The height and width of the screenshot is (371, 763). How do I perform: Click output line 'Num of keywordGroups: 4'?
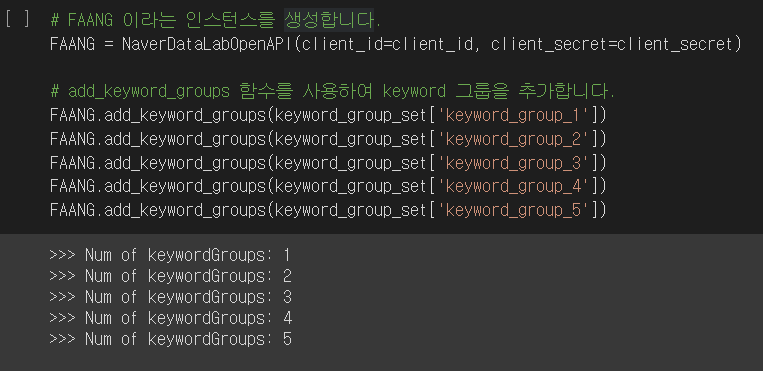point(170,318)
